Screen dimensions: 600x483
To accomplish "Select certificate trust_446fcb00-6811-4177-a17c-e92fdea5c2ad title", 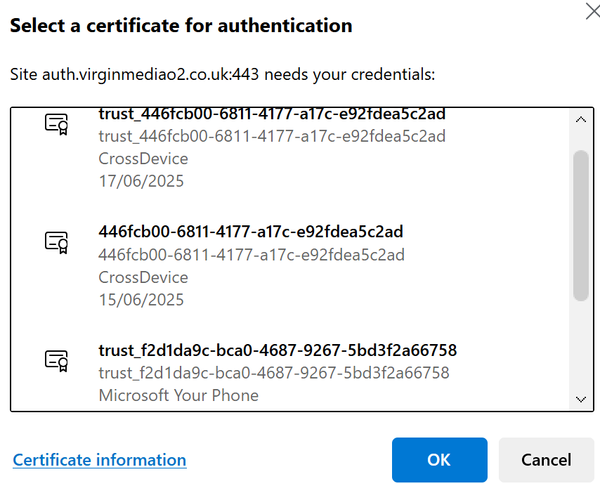I will [x=272, y=114].
